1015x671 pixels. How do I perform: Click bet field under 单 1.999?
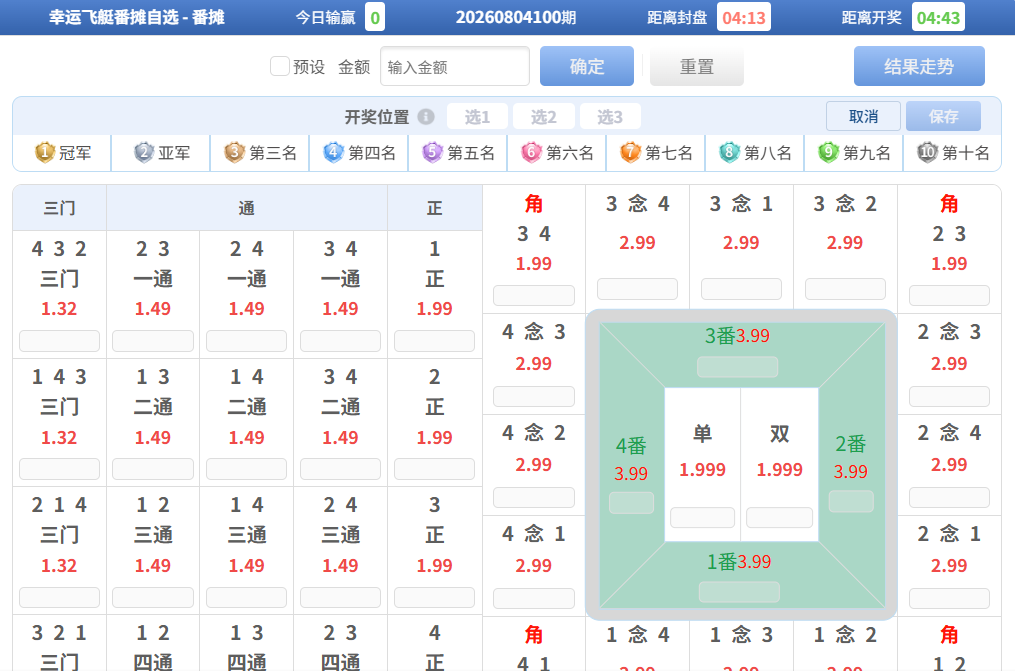[702, 518]
